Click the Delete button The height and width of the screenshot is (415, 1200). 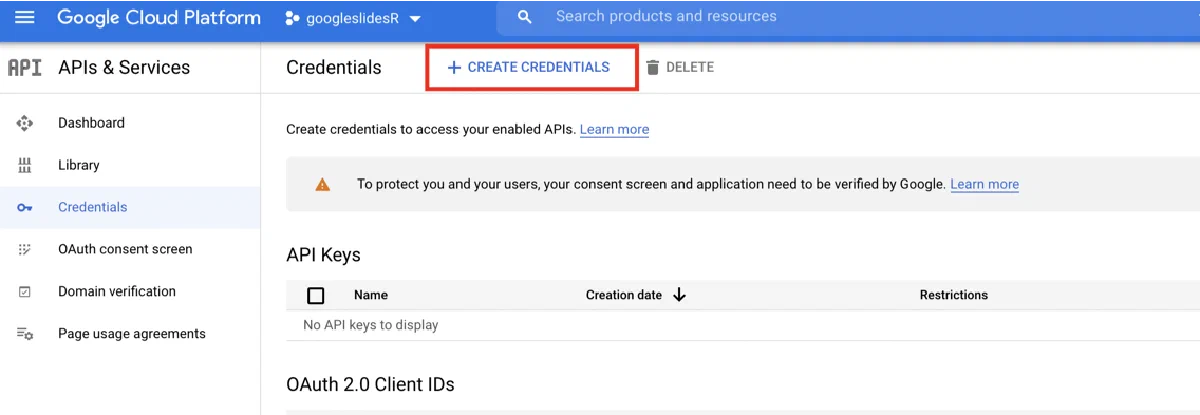[680, 67]
